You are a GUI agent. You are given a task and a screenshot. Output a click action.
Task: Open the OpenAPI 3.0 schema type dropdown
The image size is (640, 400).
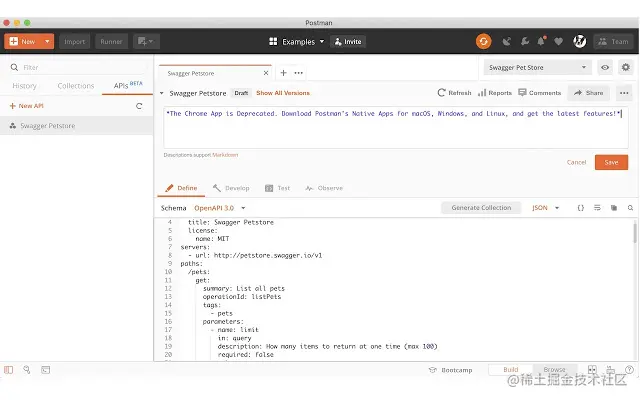point(220,208)
